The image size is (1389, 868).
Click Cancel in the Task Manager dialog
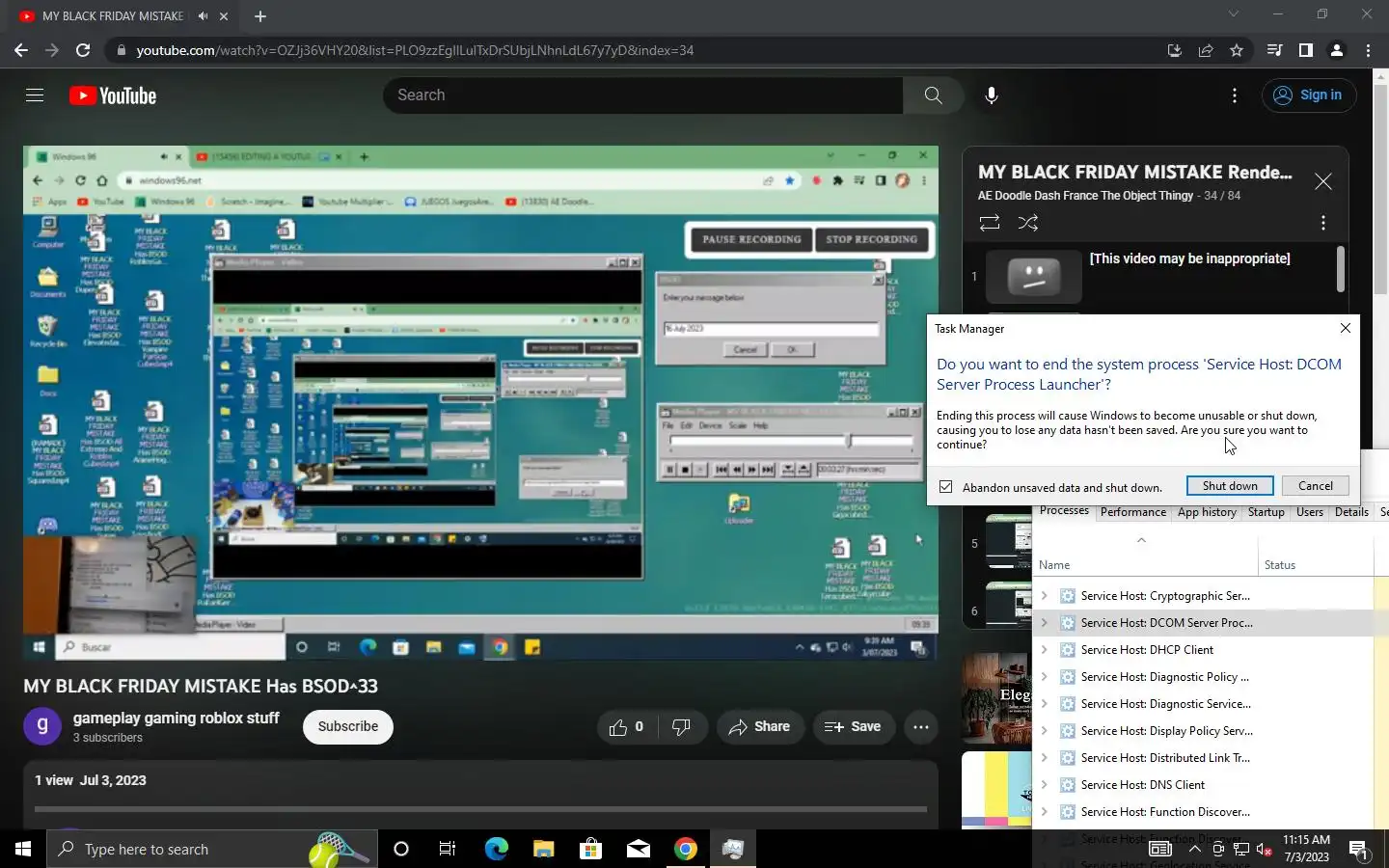[1316, 486]
